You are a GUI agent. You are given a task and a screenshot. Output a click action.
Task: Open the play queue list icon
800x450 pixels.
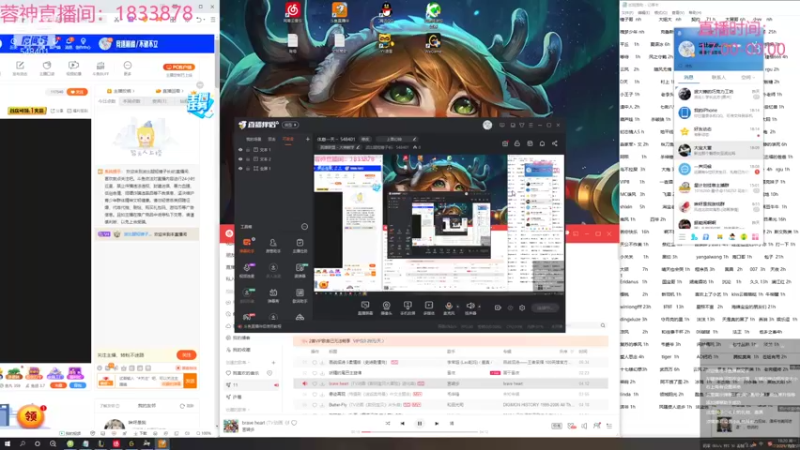(x=609, y=426)
